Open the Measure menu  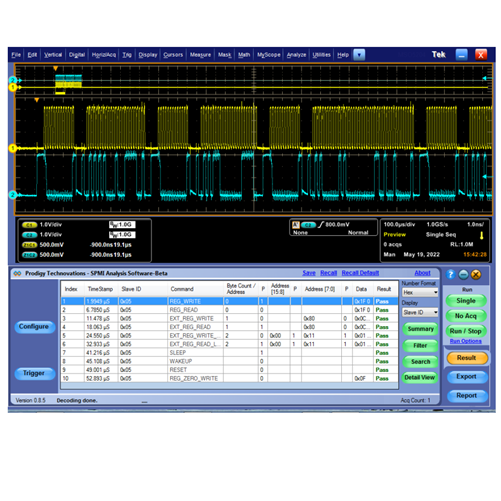tap(200, 55)
